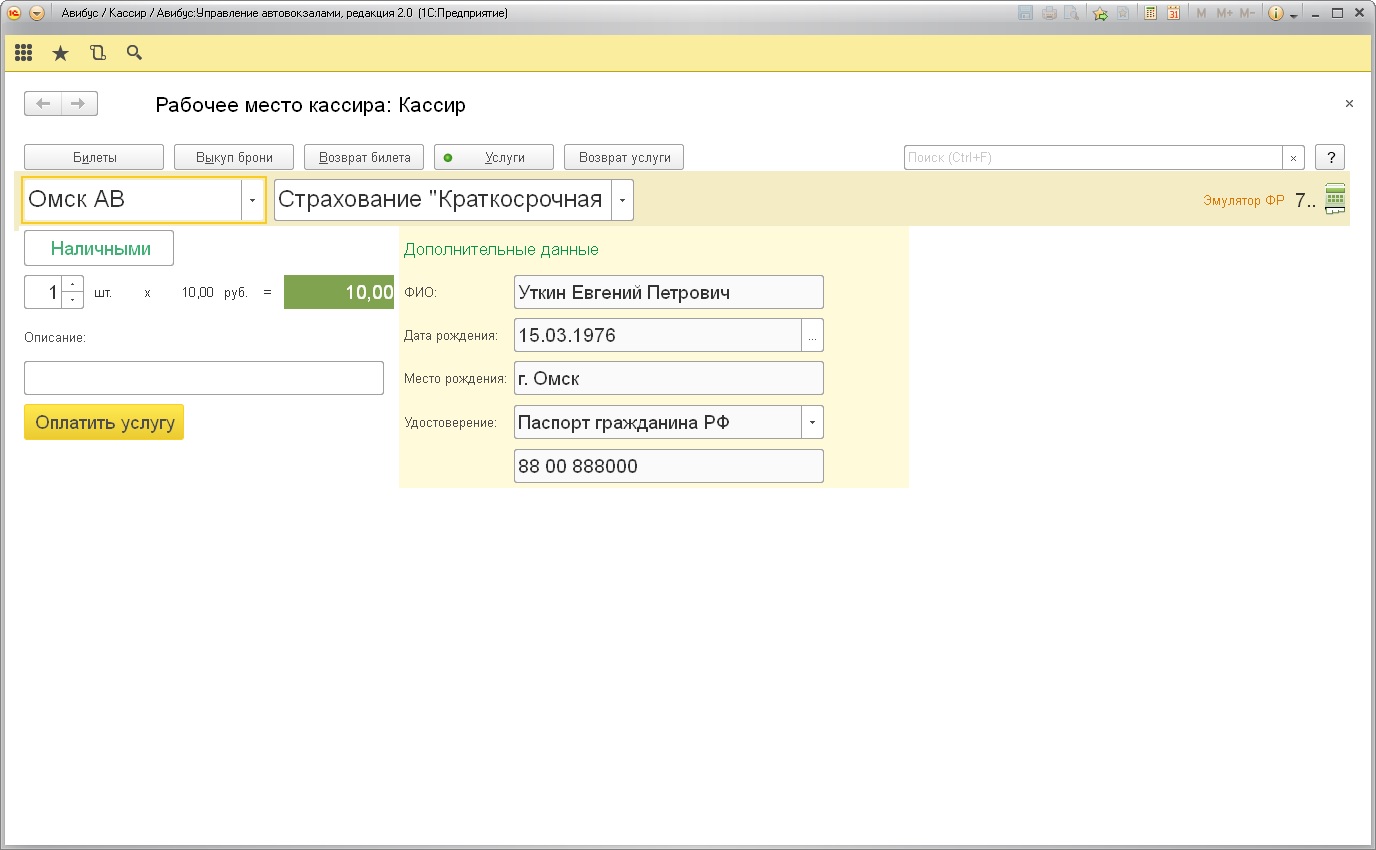Click the Выкуп брони button
Viewport: 1376px width, 850px height.
click(x=234, y=158)
